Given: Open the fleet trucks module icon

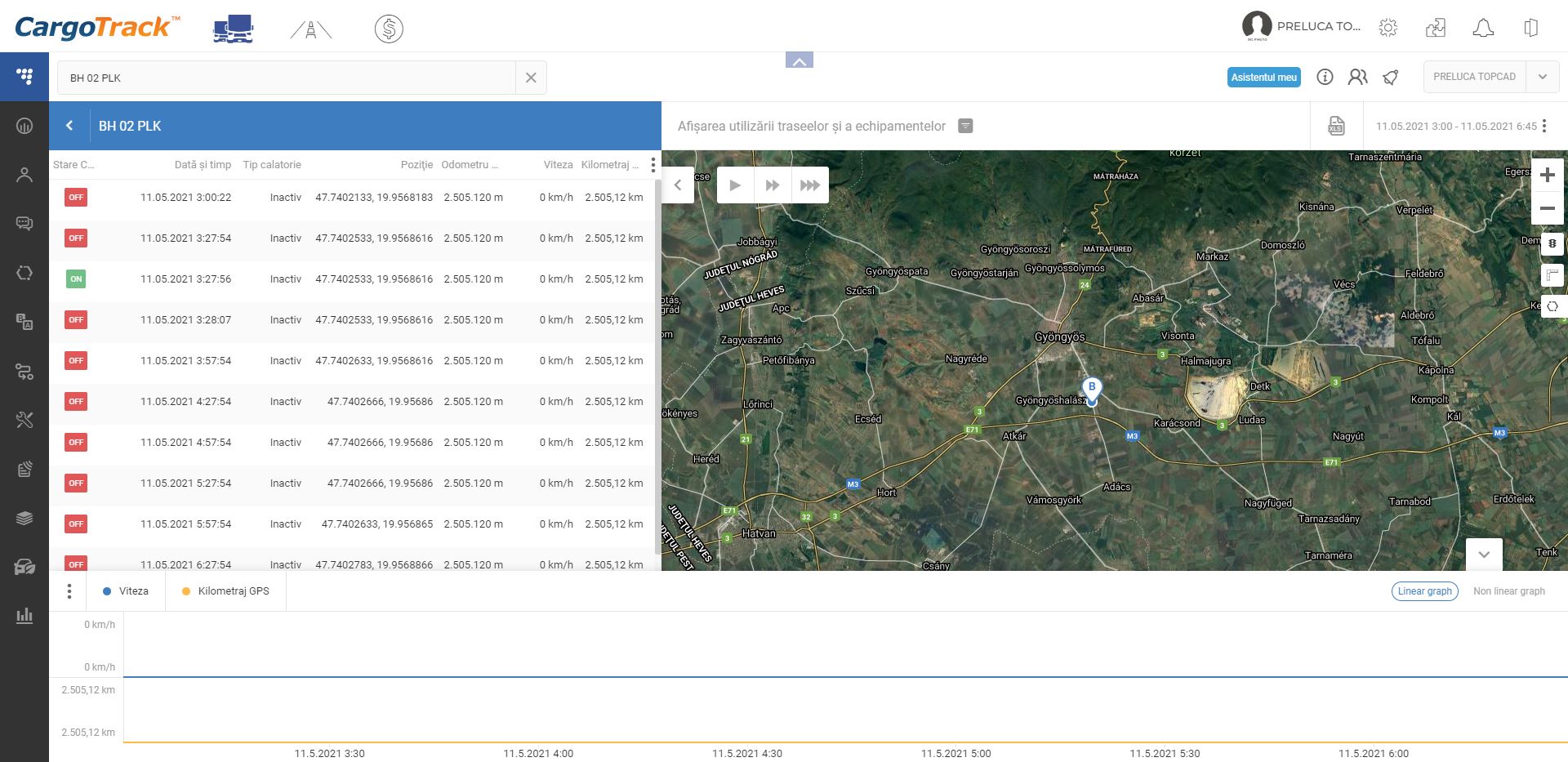Looking at the screenshot, I should tap(233, 29).
